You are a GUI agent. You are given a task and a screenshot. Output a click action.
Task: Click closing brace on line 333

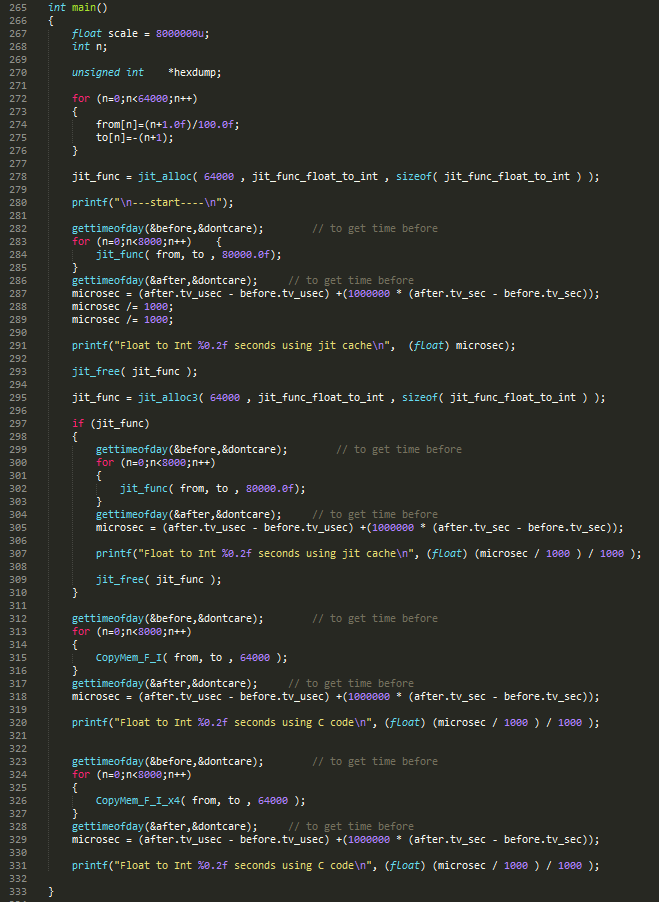click(51, 892)
